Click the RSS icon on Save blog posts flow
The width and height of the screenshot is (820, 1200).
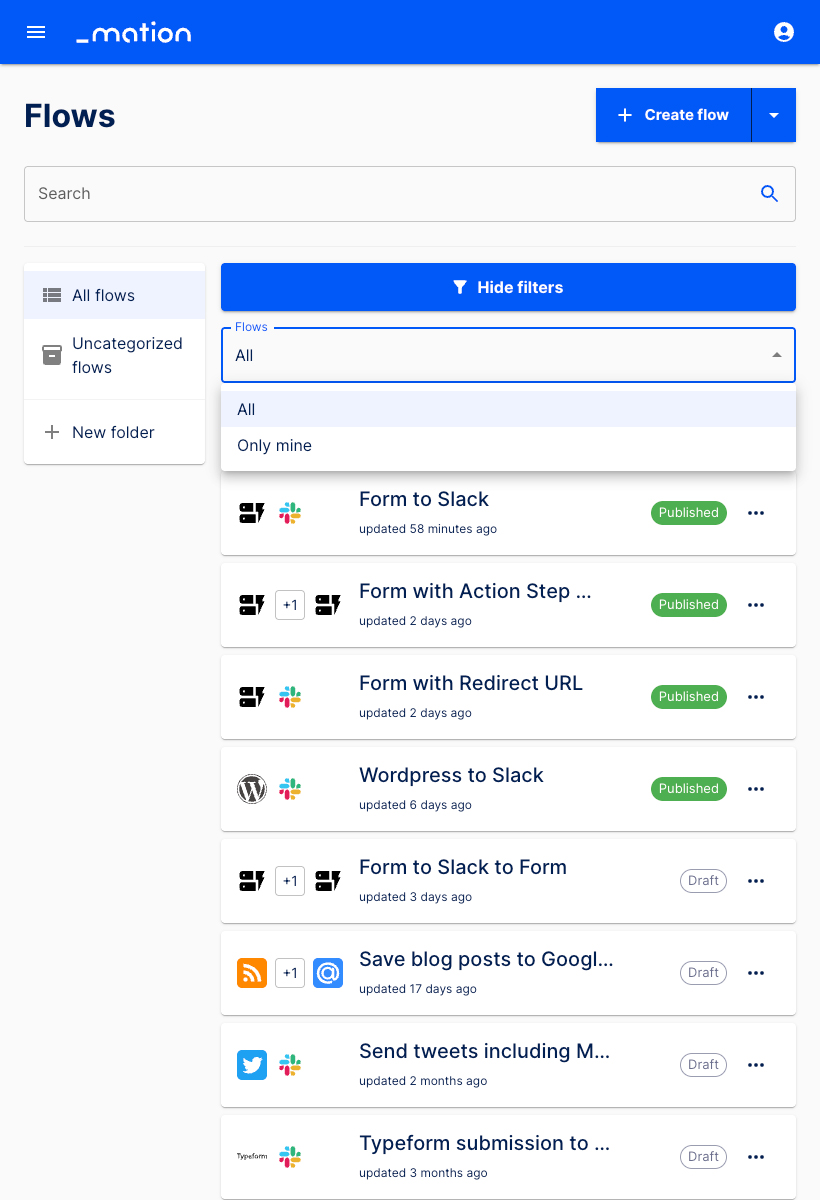(x=252, y=973)
